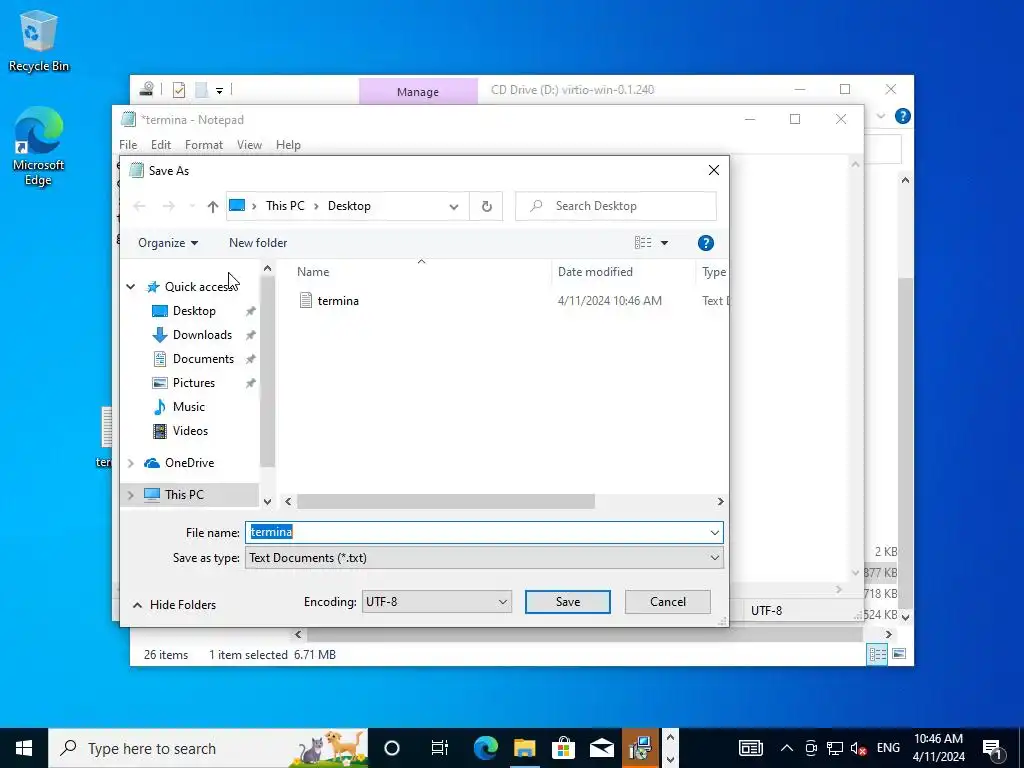Select Documents in the navigation pane
Screen dimensions: 1024x768
coord(203,359)
